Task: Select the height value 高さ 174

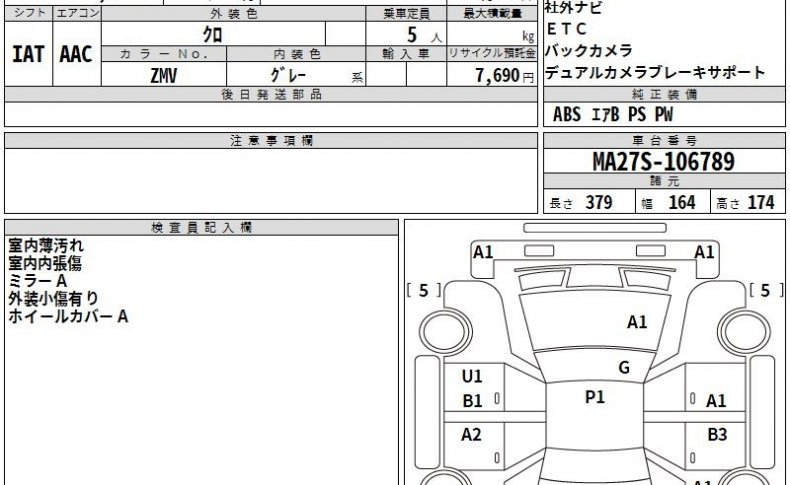Action: [745, 202]
